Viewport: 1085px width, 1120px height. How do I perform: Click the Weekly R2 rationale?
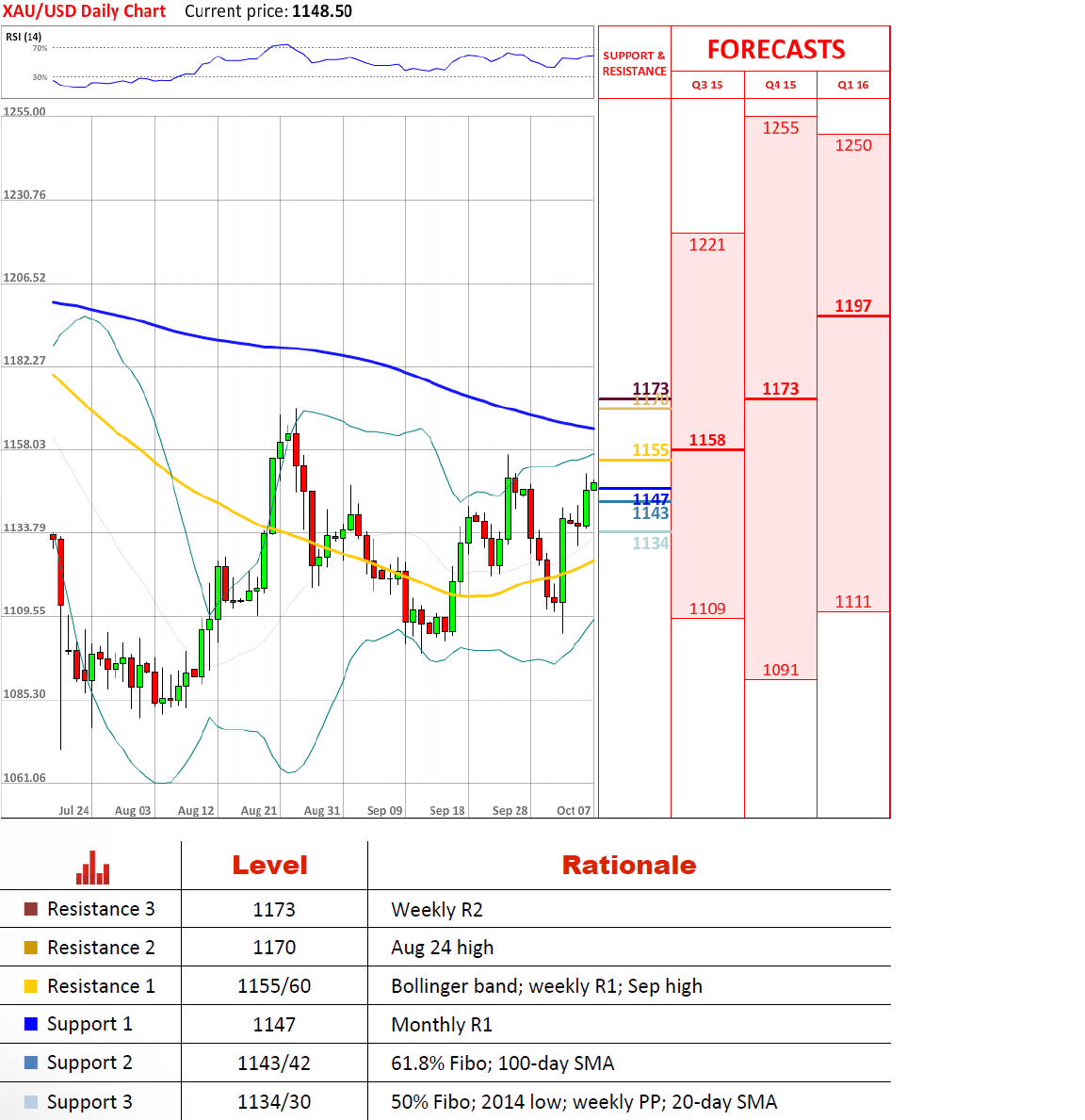click(437, 910)
